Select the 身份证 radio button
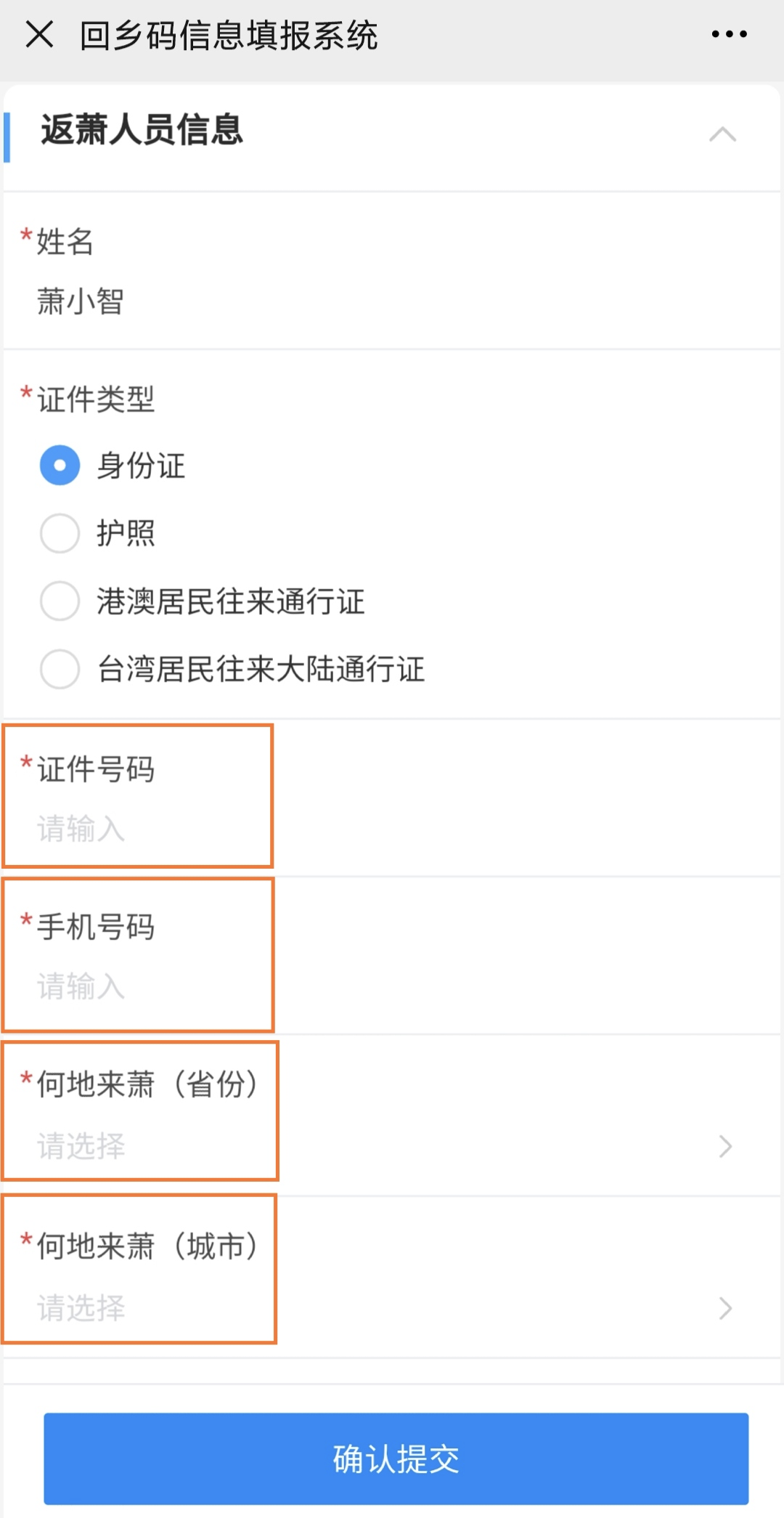Viewport: 784px width, 1518px height. 60,465
